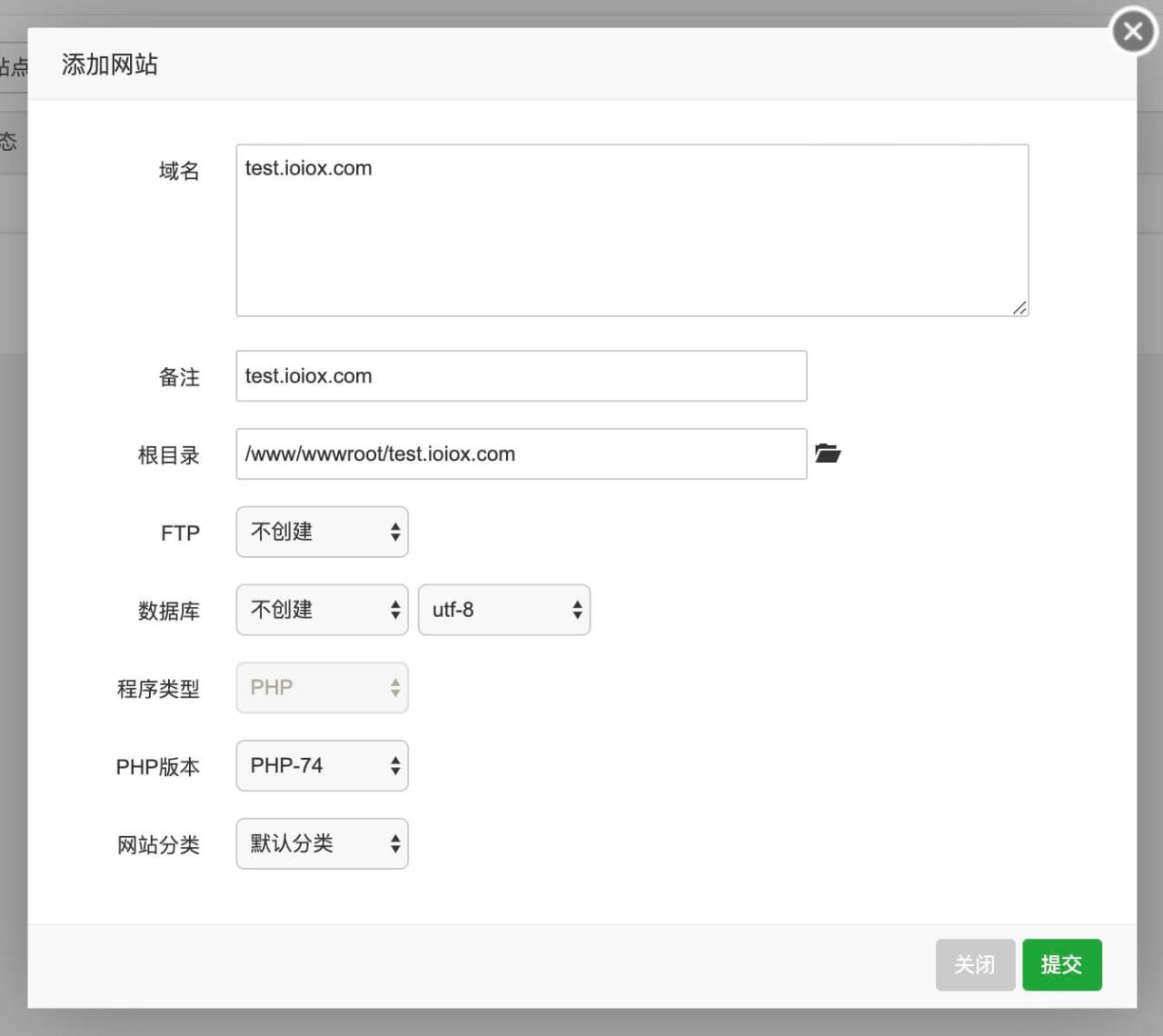Open the PHP-74 version dropdown
1163x1036 pixels.
click(x=322, y=766)
